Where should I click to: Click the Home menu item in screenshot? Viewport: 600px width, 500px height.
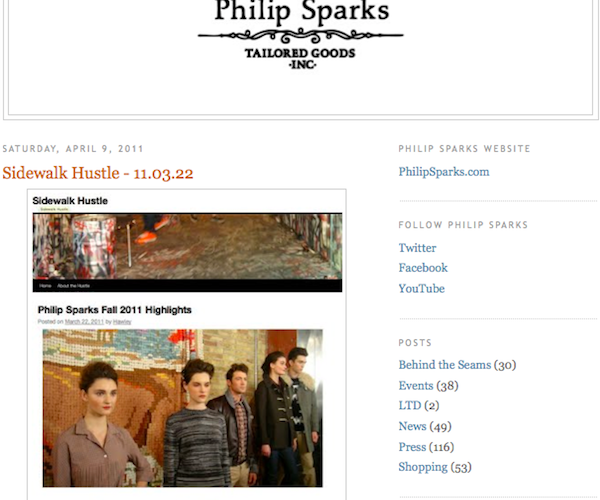click(45, 286)
